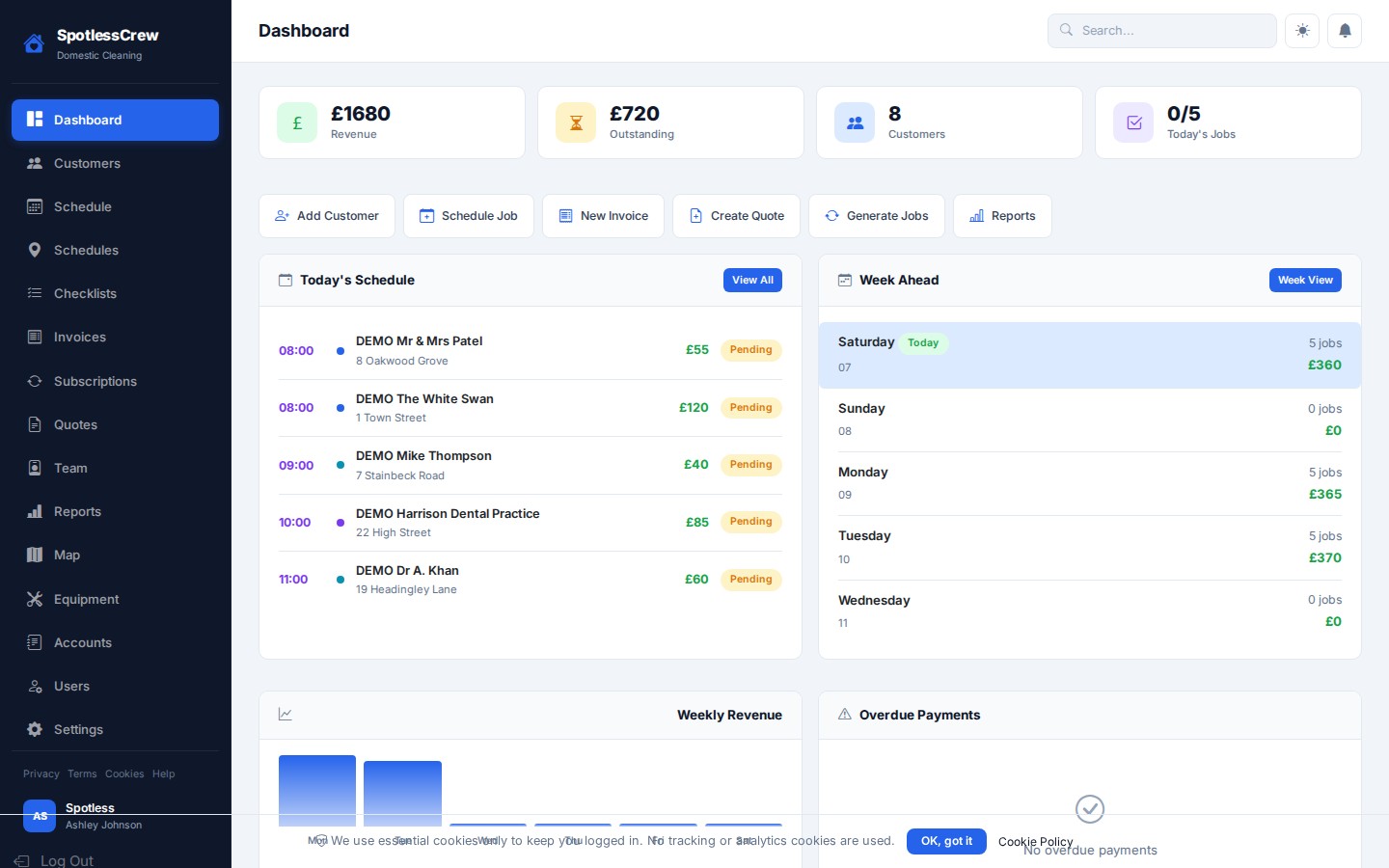
Task: Open the Cookie Policy link
Action: [1035, 842]
